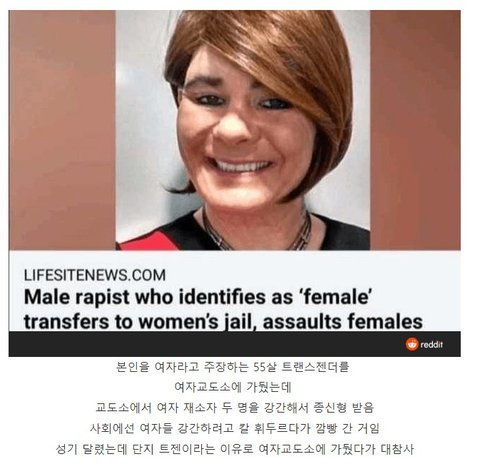Select the portrait photo in the article card

coord(243,130)
